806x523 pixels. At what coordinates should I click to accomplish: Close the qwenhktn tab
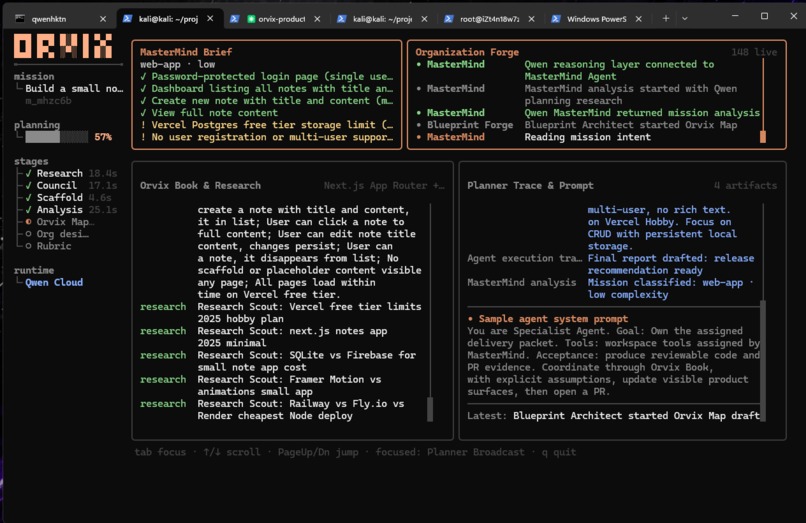103,19
